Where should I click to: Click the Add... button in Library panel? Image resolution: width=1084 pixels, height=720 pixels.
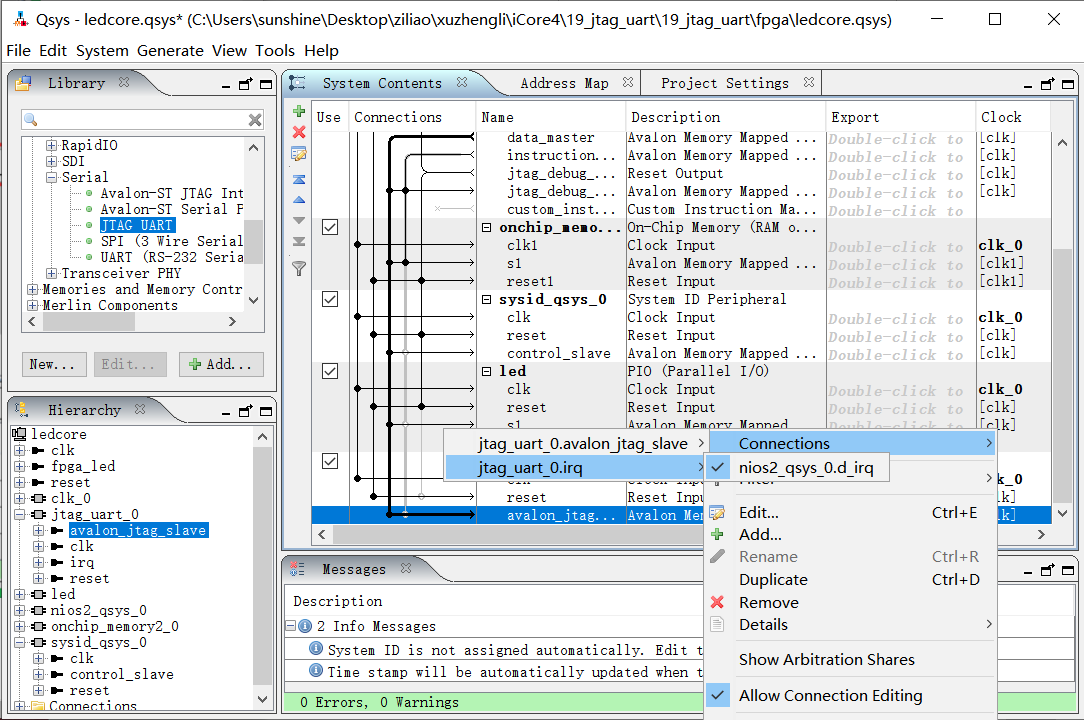[222, 365]
